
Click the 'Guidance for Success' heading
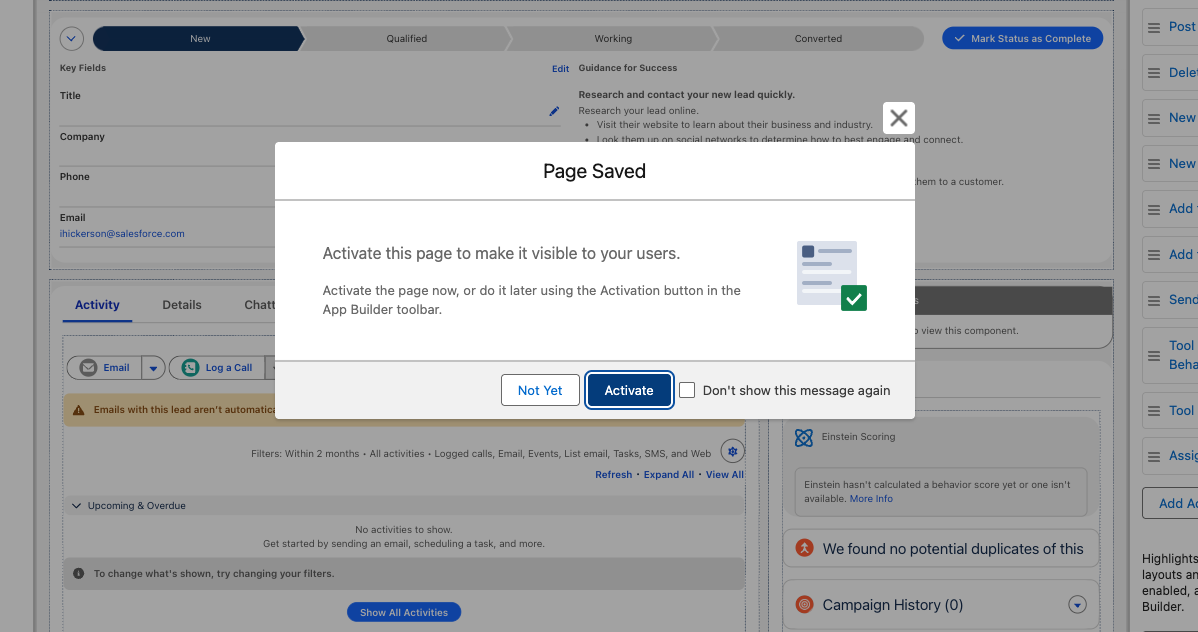pyautogui.click(x=628, y=68)
